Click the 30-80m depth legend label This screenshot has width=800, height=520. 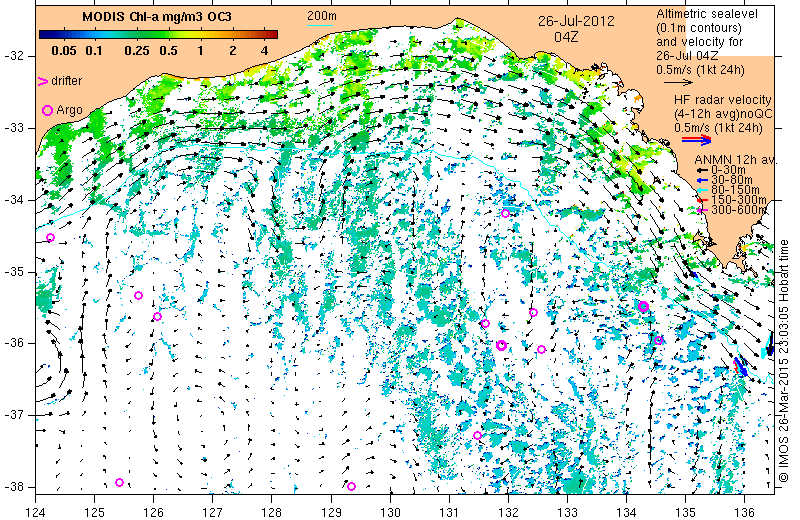[731, 180]
